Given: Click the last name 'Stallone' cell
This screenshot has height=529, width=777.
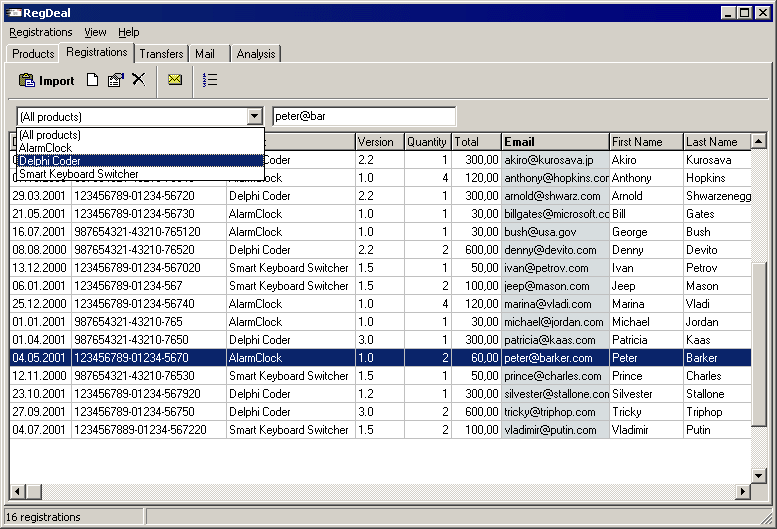Looking at the screenshot, I should click(x=717, y=394).
